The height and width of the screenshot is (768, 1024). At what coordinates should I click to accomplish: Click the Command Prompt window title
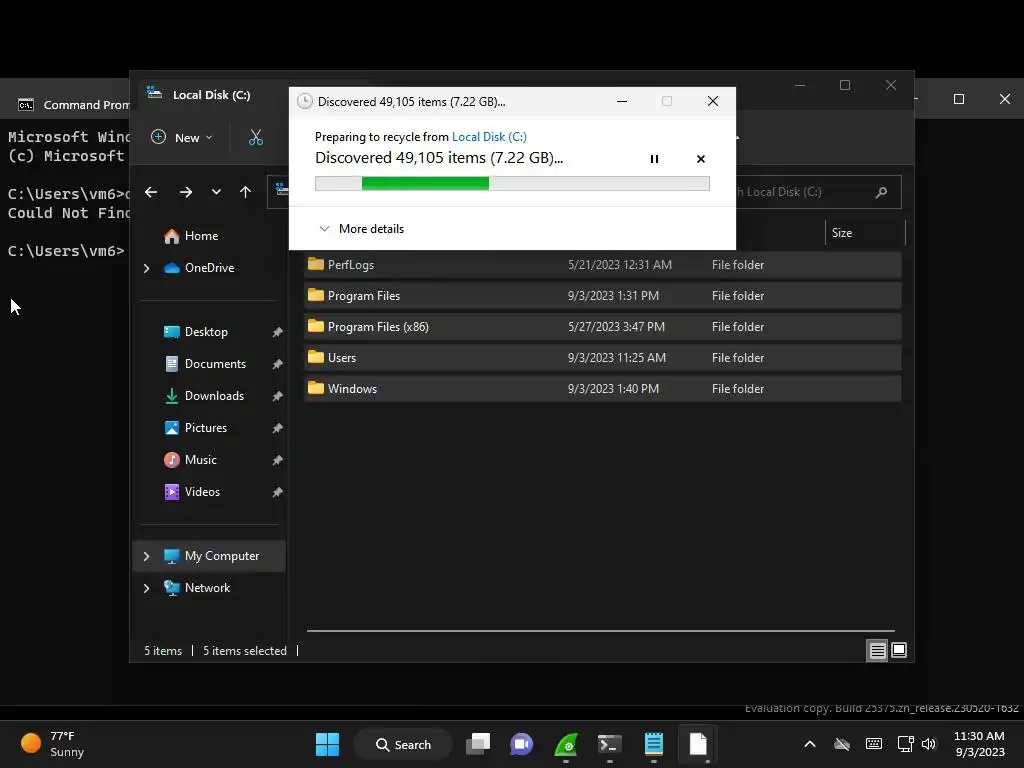86,104
